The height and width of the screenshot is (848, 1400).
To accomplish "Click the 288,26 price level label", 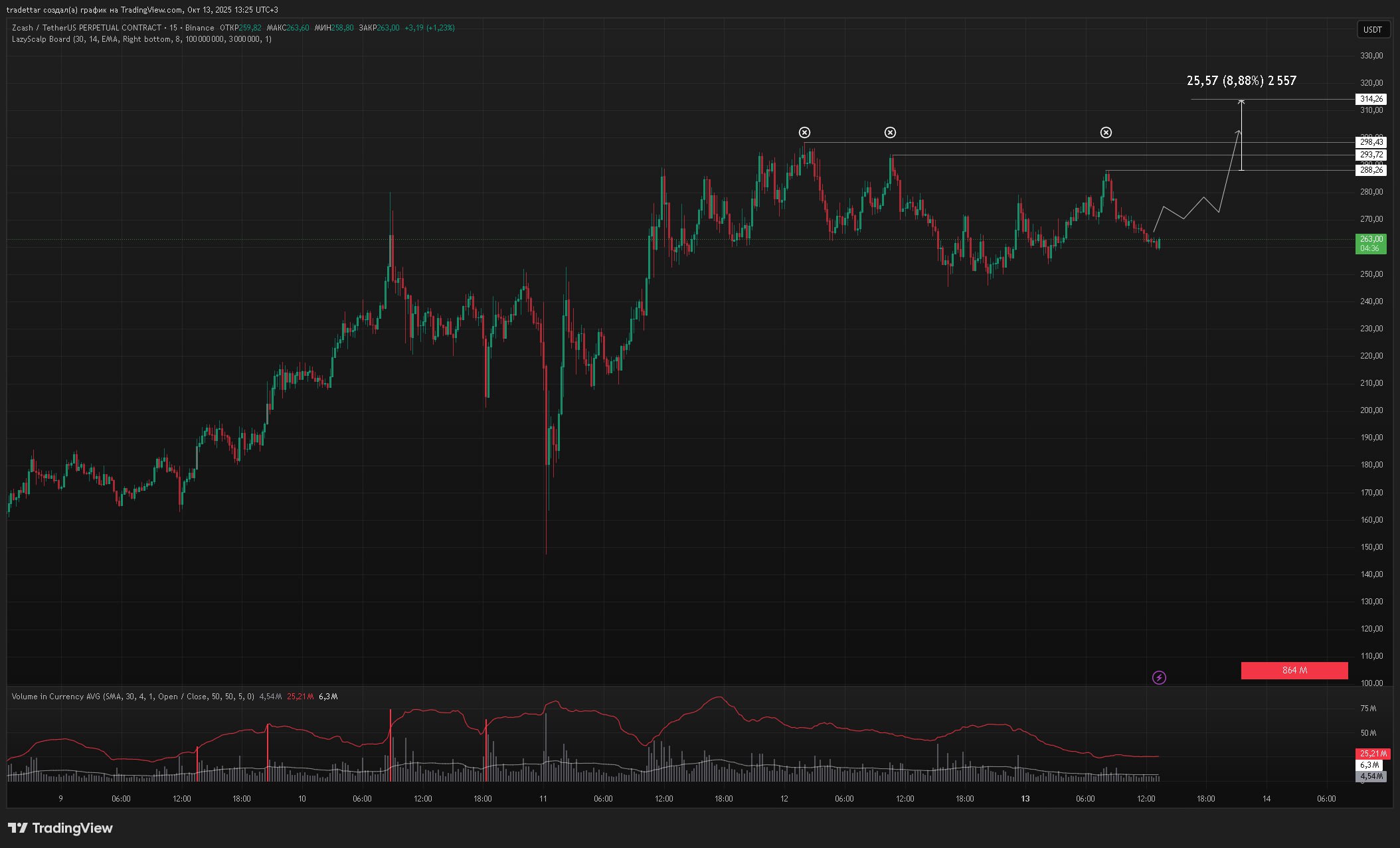I will click(1371, 171).
